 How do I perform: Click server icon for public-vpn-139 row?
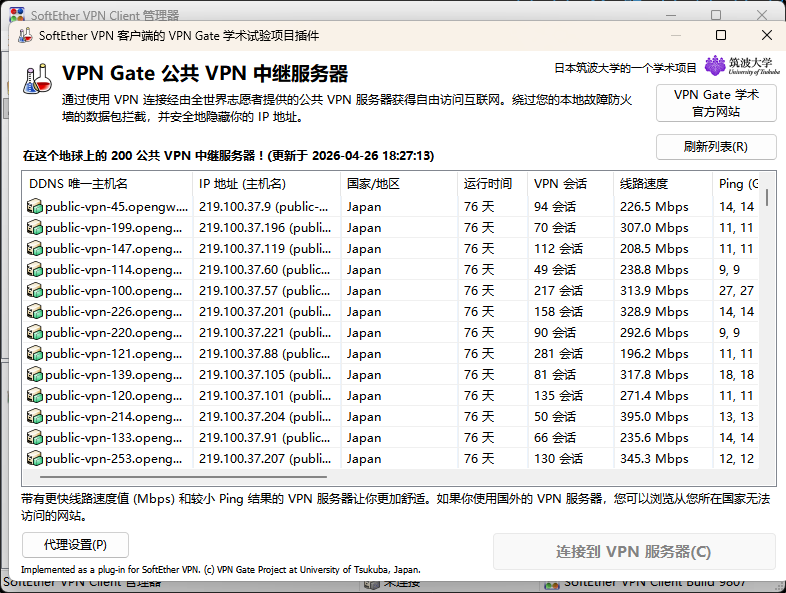(35, 374)
